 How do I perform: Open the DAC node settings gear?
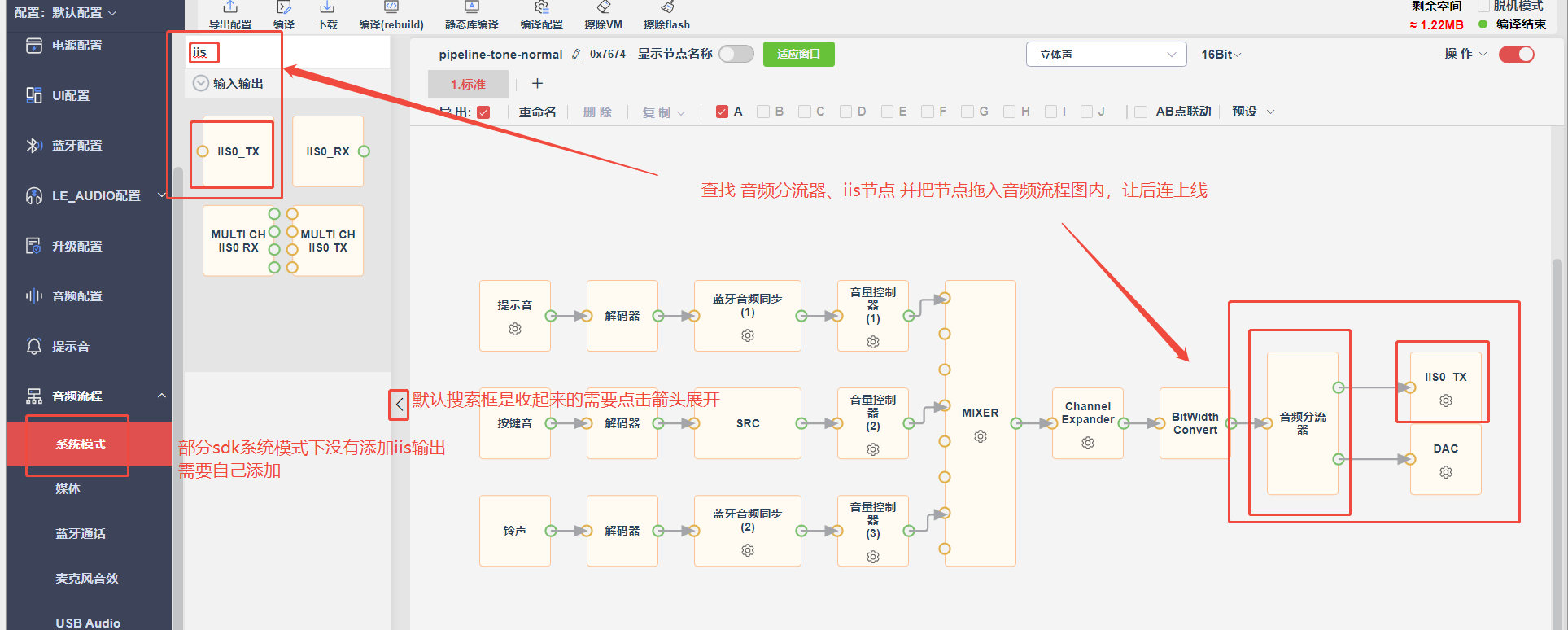tap(1446, 472)
